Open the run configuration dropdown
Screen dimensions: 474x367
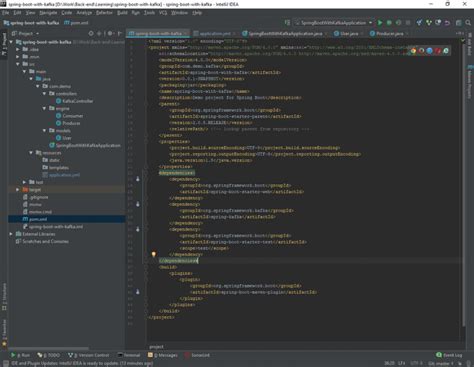click(x=333, y=23)
